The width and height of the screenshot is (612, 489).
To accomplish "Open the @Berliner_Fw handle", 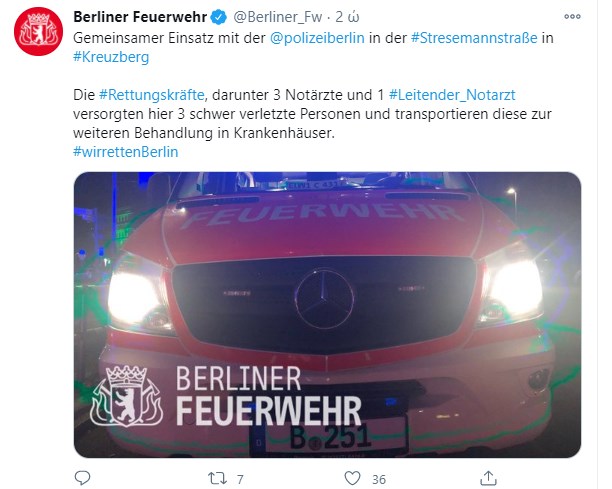I will (278, 17).
